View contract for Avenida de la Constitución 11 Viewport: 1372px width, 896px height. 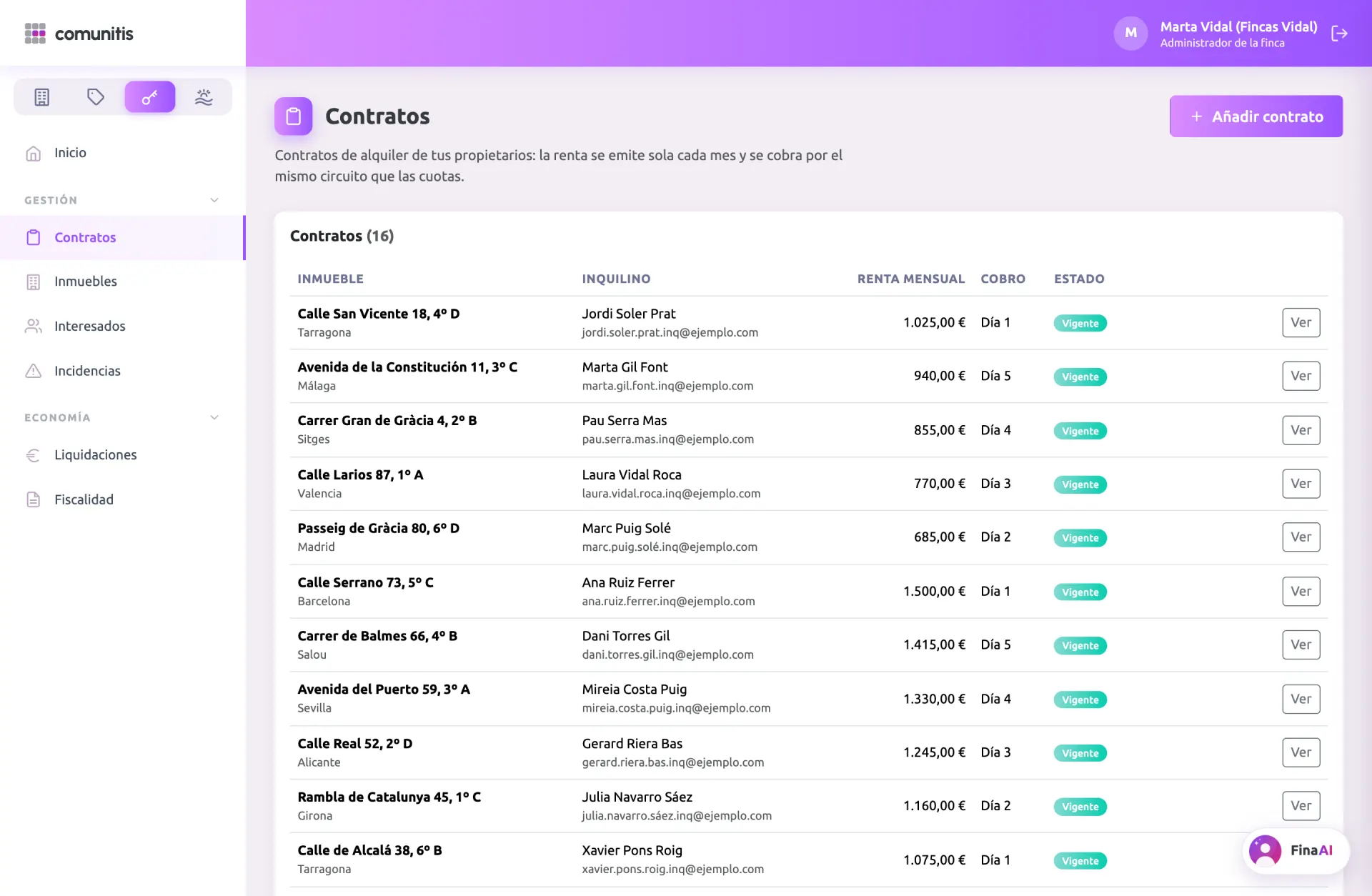point(1301,376)
